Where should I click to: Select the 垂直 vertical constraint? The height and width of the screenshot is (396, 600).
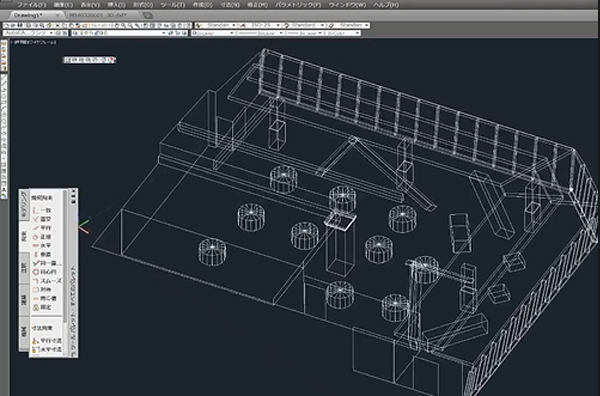(x=42, y=254)
